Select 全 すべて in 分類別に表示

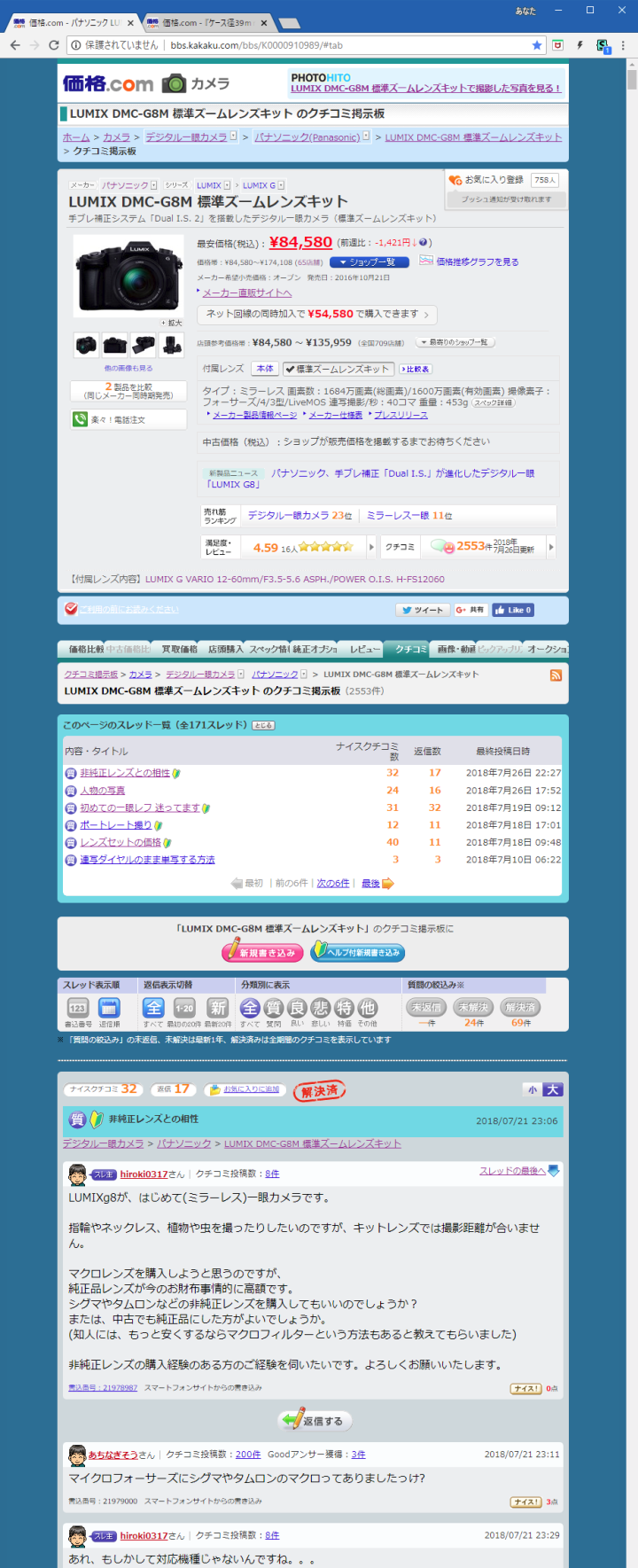coord(251,1008)
